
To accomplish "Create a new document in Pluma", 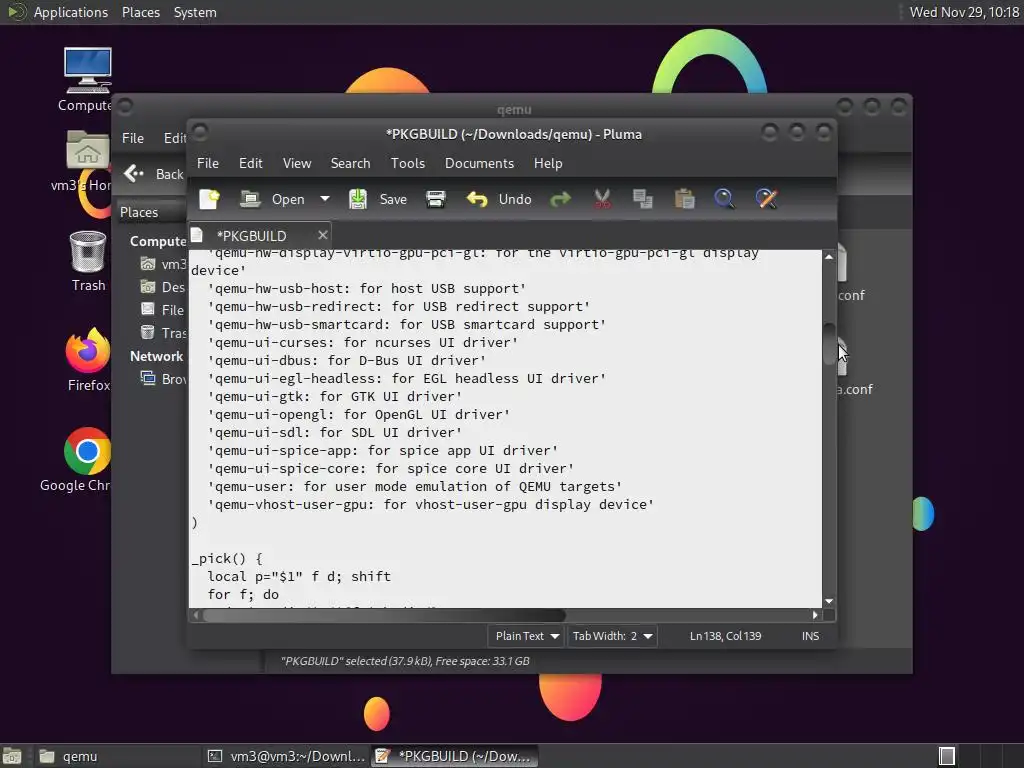I will pyautogui.click(x=210, y=199).
